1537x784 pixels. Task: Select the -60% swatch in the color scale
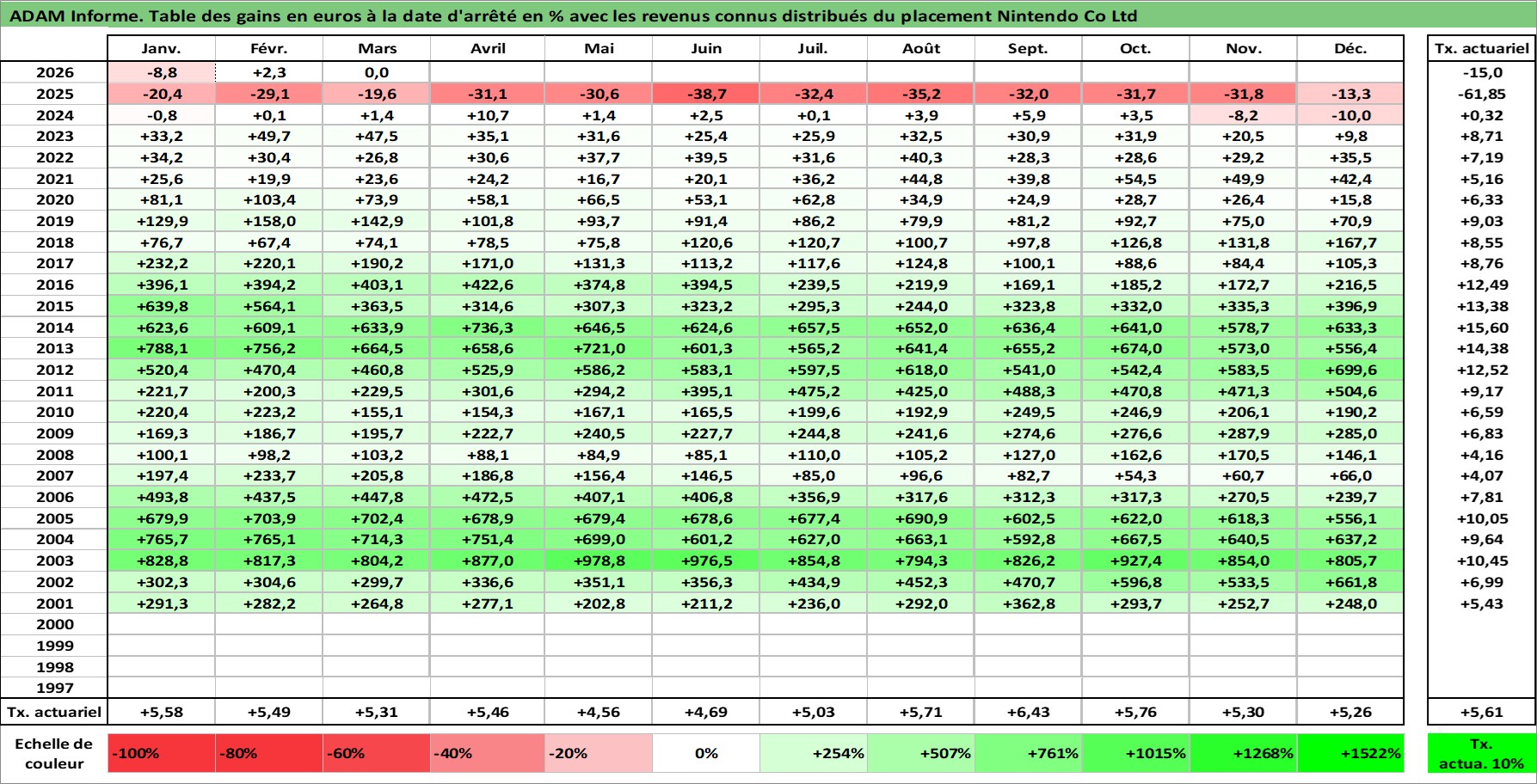pos(376,753)
